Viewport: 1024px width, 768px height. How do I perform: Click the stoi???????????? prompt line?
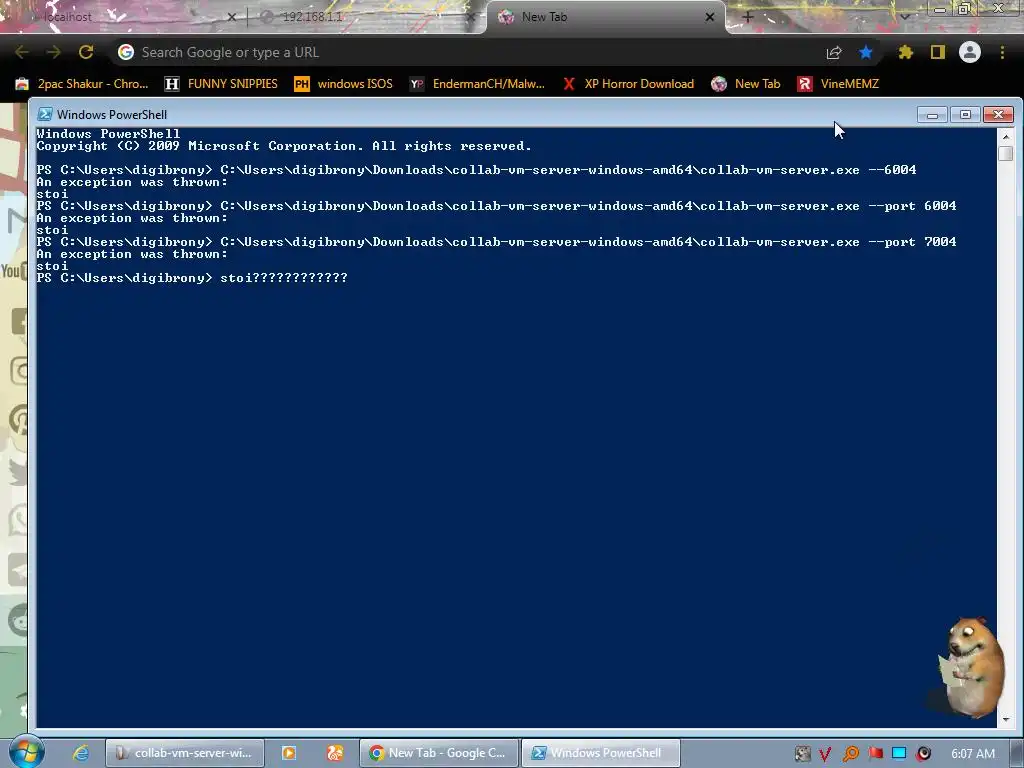pos(192,278)
